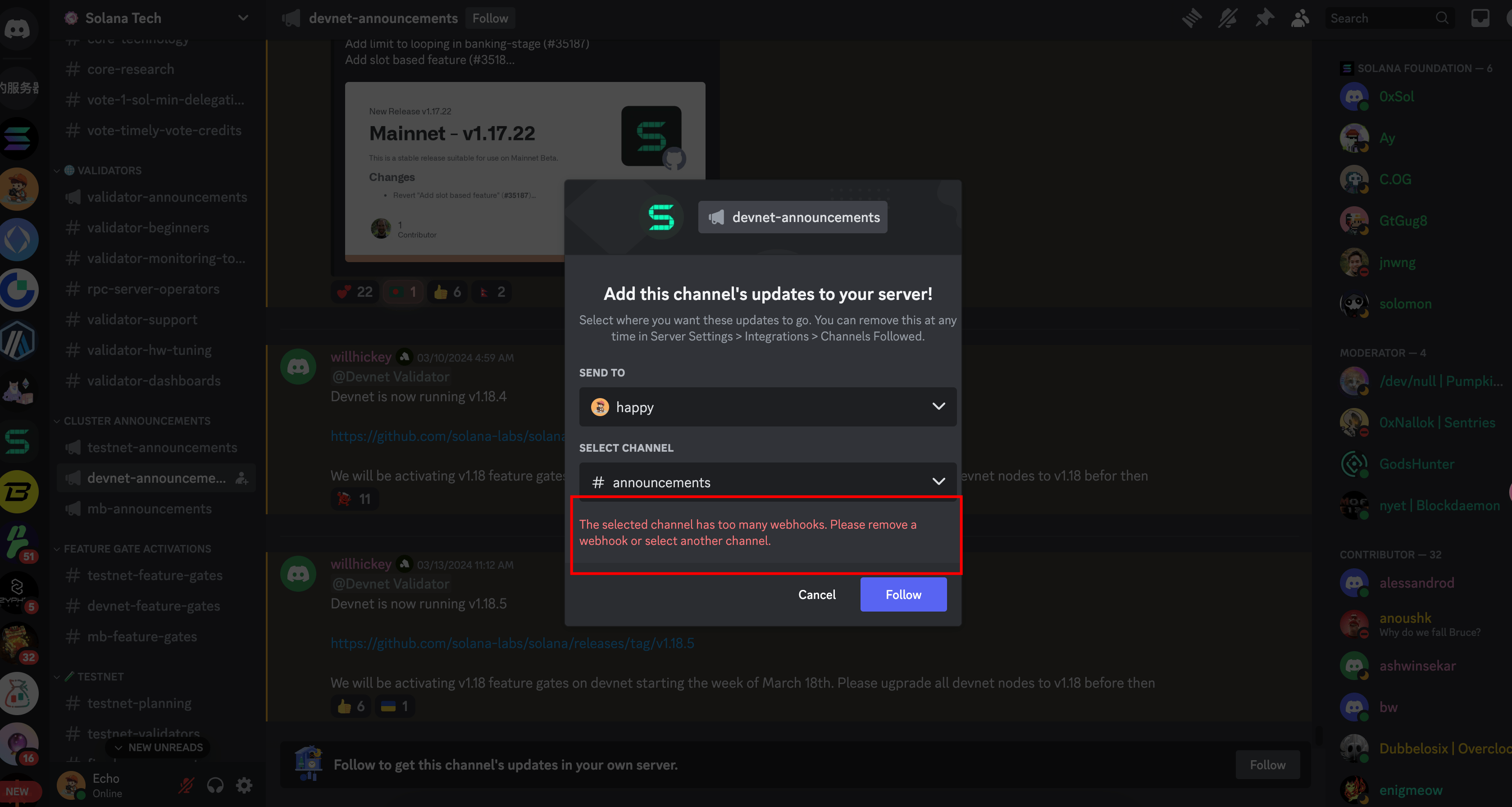Click the heart reaction with 22
This screenshot has height=807, width=1512.
pyautogui.click(x=355, y=291)
